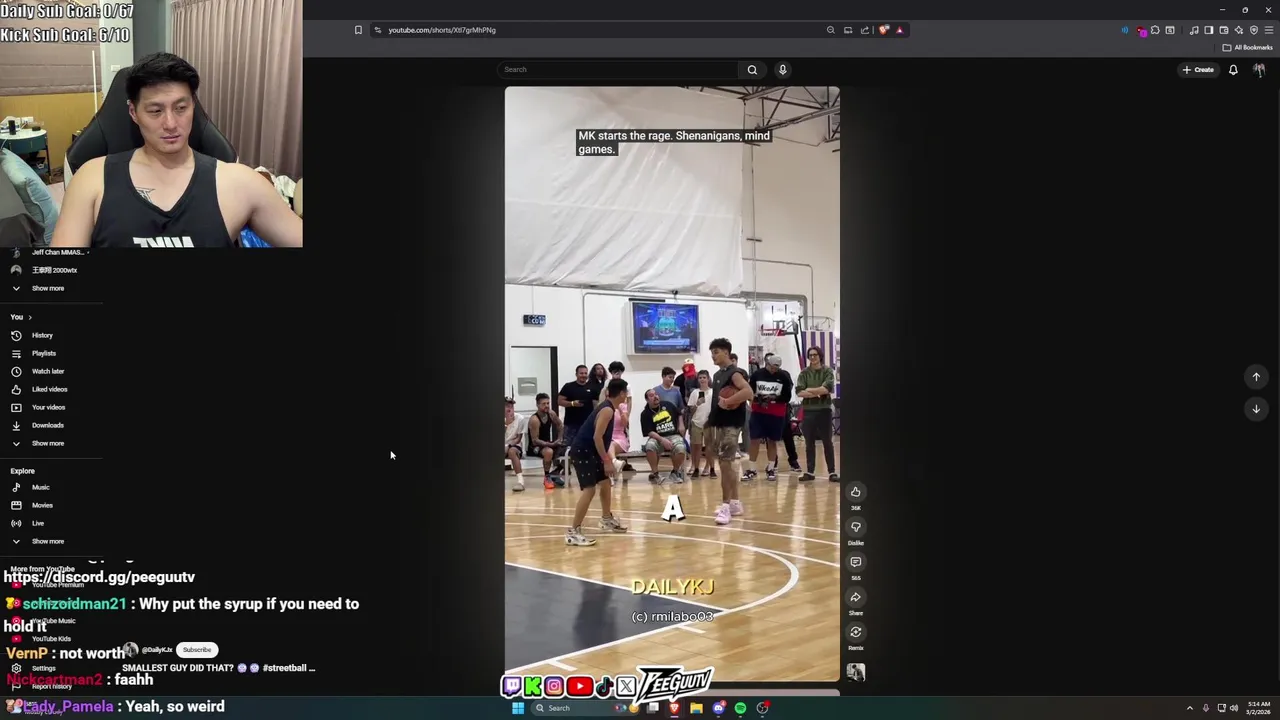Open the browser hamburger main menu
The width and height of the screenshot is (1280, 720).
pyautogui.click(x=1269, y=30)
